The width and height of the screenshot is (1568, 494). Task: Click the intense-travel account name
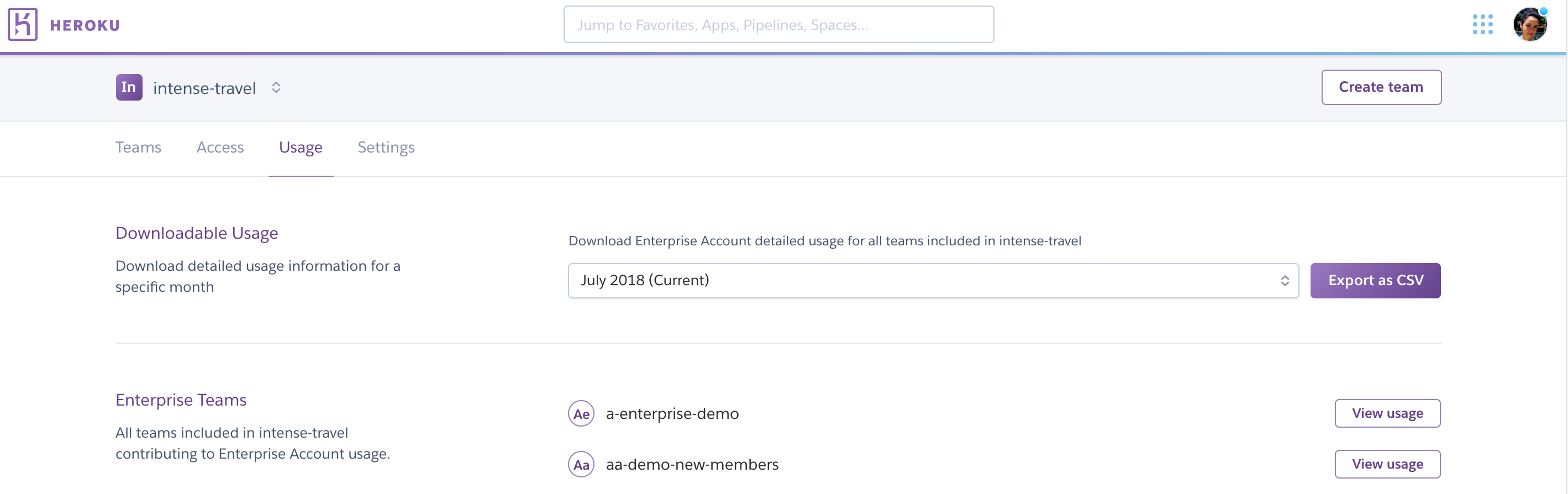pyautogui.click(x=204, y=88)
